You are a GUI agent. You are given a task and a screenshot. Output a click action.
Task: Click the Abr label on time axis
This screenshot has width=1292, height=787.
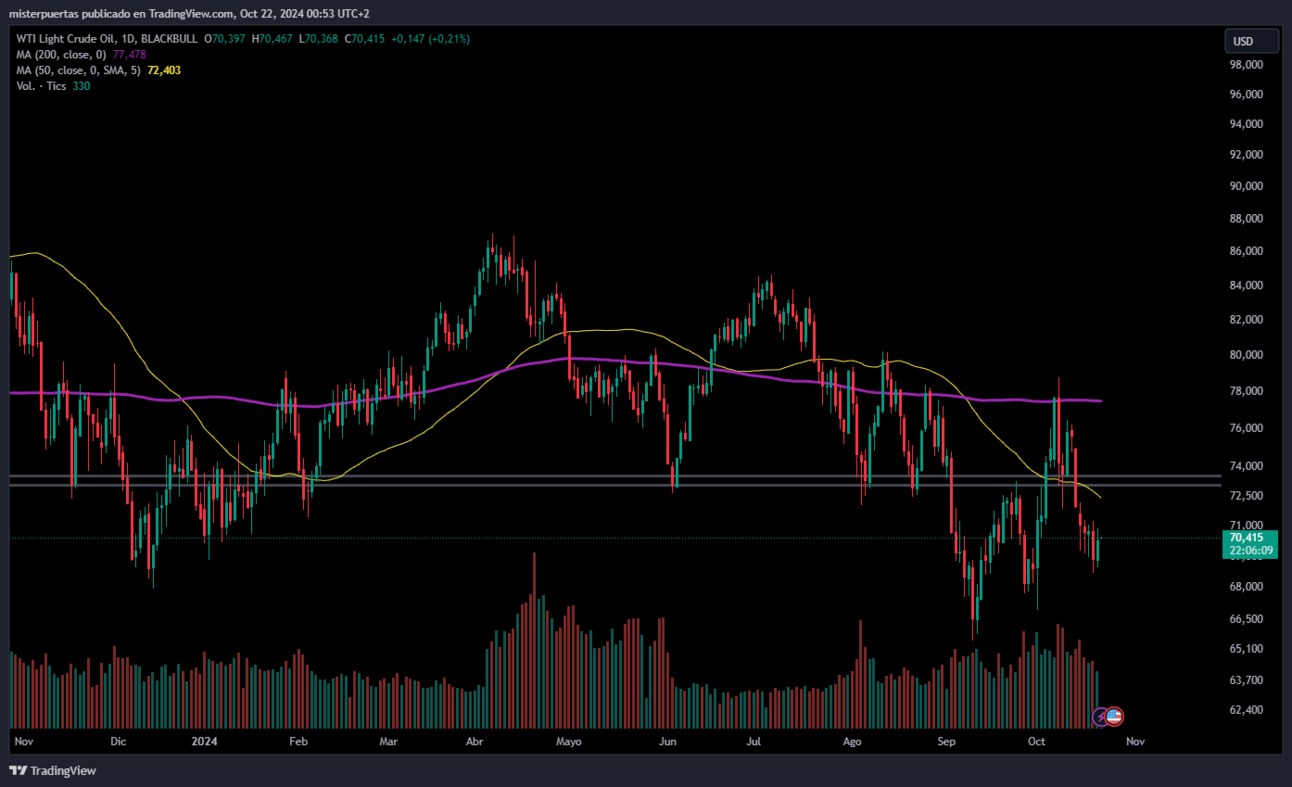tap(476, 742)
